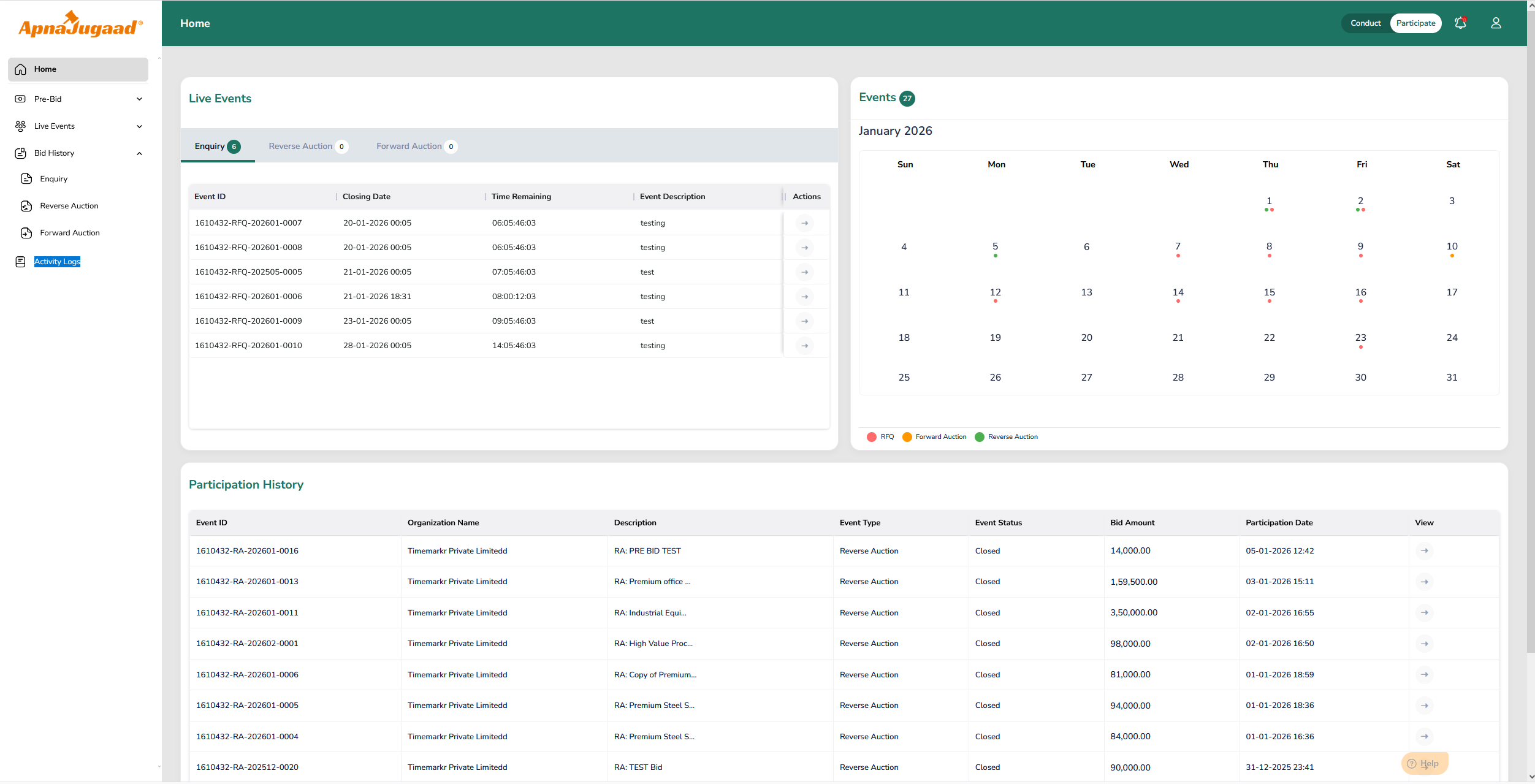The image size is (1535, 784).
Task: Click the Activity Logs sidebar icon
Action: point(21,262)
